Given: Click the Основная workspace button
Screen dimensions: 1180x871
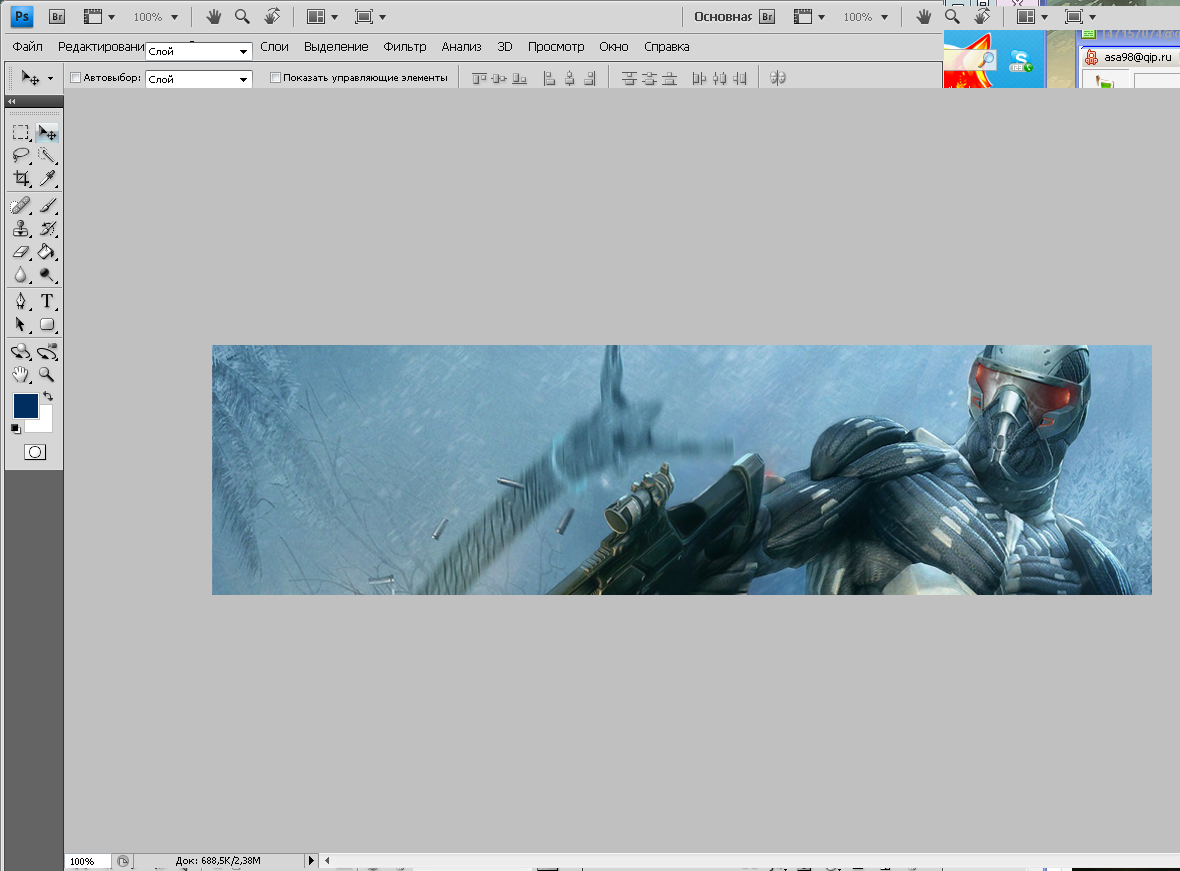Looking at the screenshot, I should pos(723,17).
